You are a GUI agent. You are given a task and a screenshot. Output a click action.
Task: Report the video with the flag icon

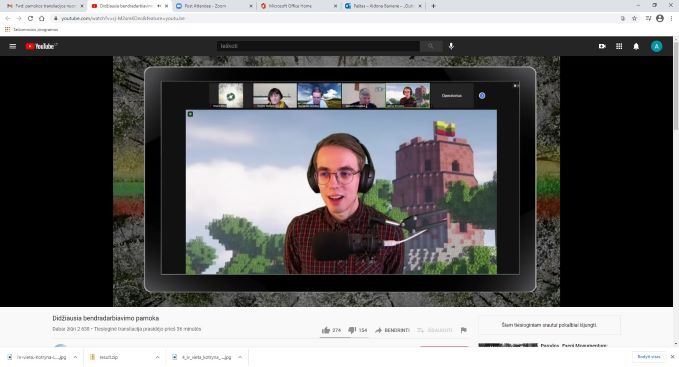(464, 330)
